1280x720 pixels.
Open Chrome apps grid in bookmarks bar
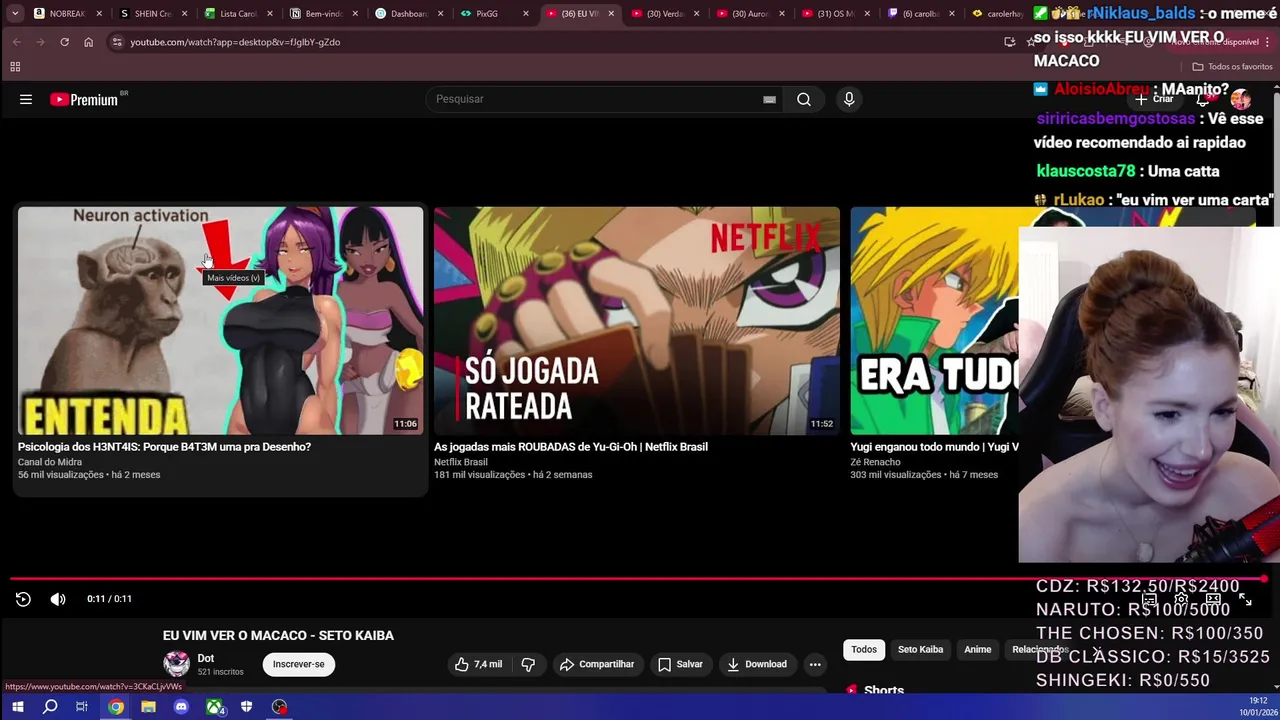coord(15,67)
